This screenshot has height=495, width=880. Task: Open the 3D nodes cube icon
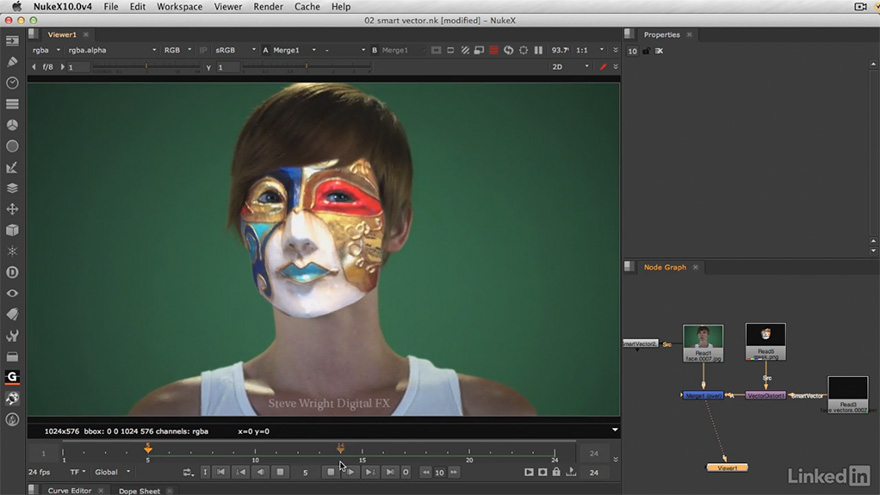tap(12, 230)
